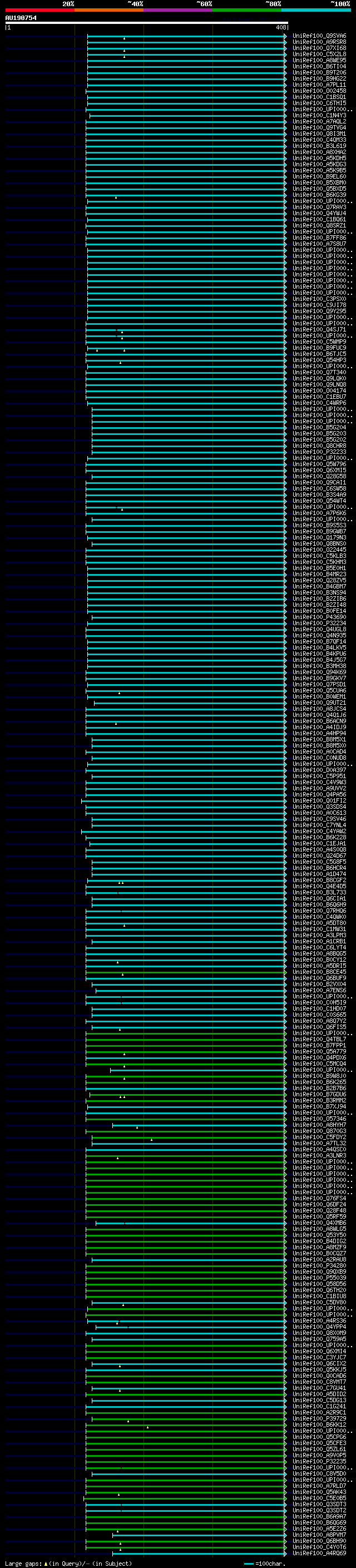Select label UniRef100_Q4UGL8
Image resolution: width=356 pixels, height=1568 pixels.
pyautogui.click(x=319, y=629)
